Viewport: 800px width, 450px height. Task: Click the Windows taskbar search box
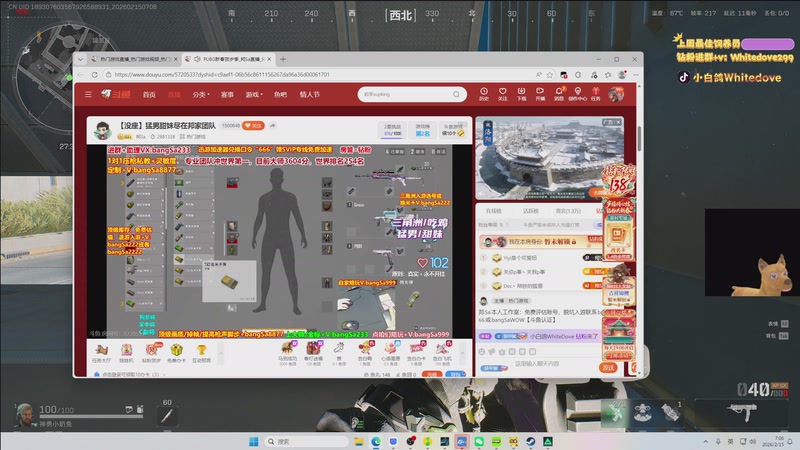[x=306, y=441]
